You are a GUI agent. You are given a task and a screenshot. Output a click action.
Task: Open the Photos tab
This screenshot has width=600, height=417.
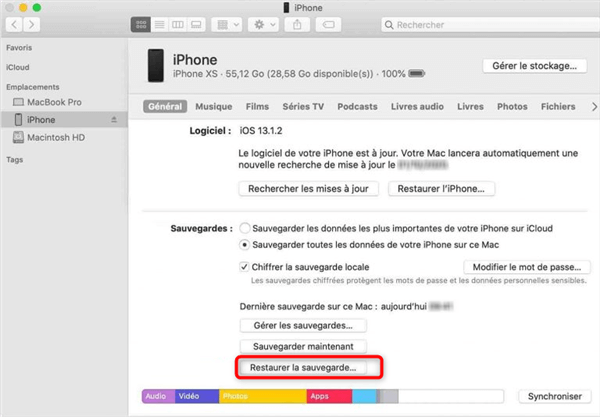512,106
